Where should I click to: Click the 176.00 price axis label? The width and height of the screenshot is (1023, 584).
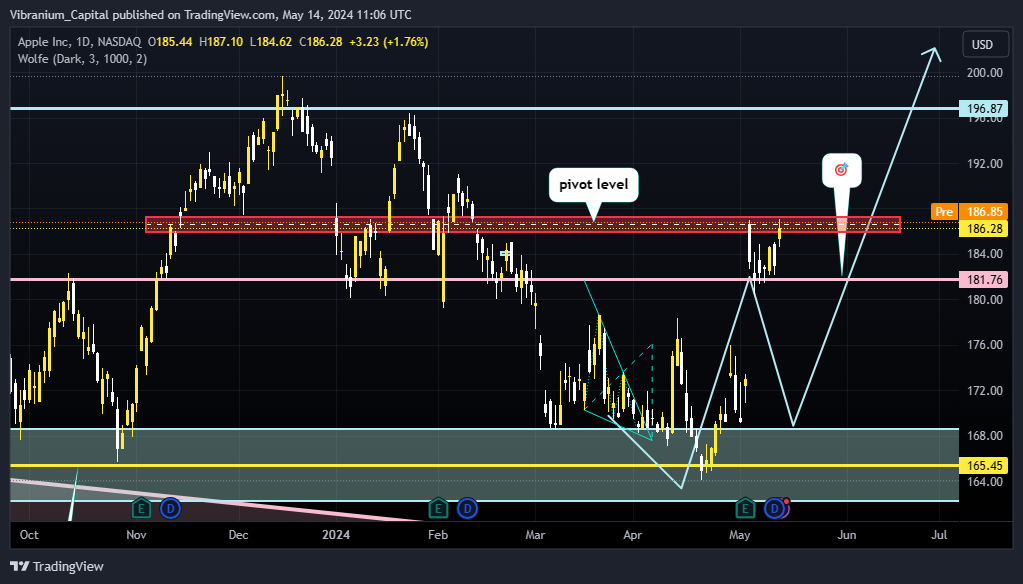[985, 344]
